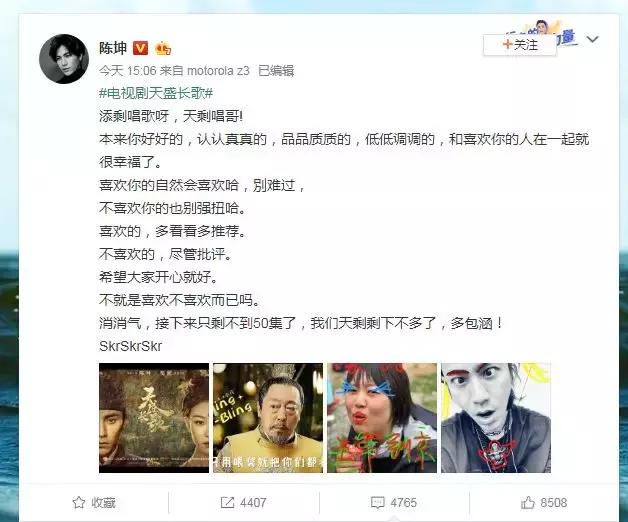628x522 pixels.
Task: Click the repost share icon
Action: click(227, 502)
